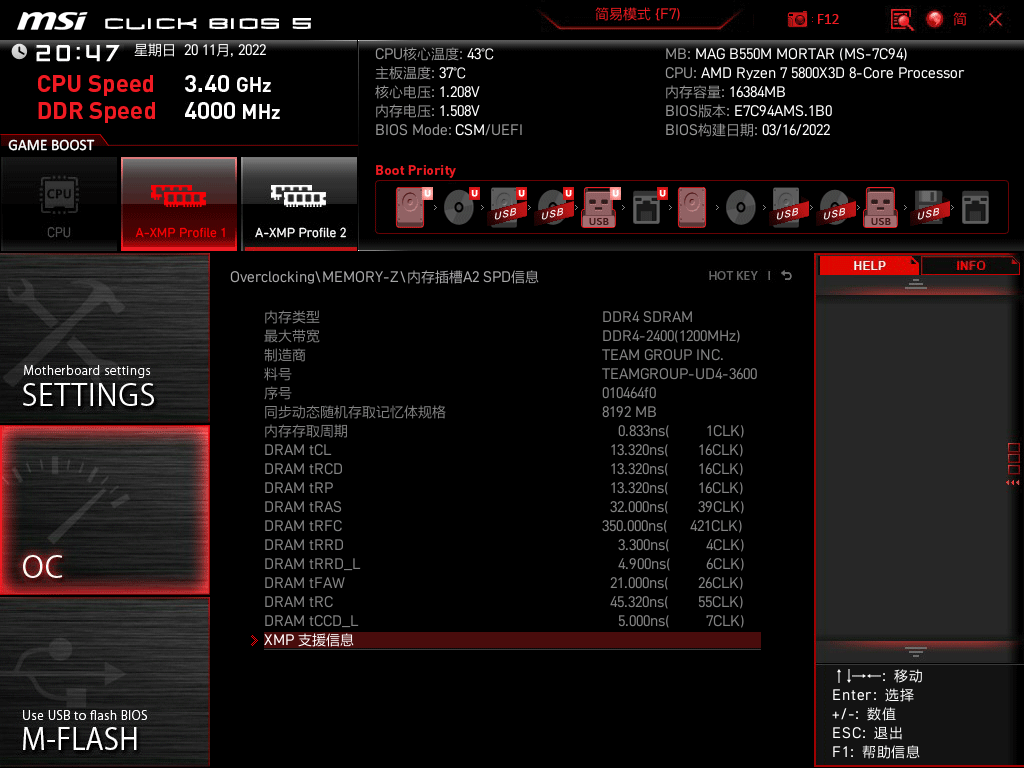Screen dimensions: 1024x768
Task: Click the 序号 row
Action: click(x=512, y=392)
